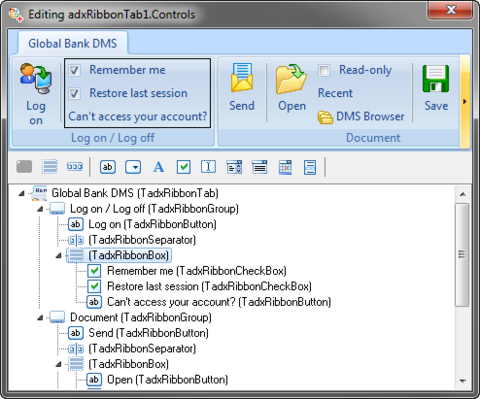Select the Global Bank DMS ribbon tab
This screenshot has height=399, width=480.
coord(73,43)
